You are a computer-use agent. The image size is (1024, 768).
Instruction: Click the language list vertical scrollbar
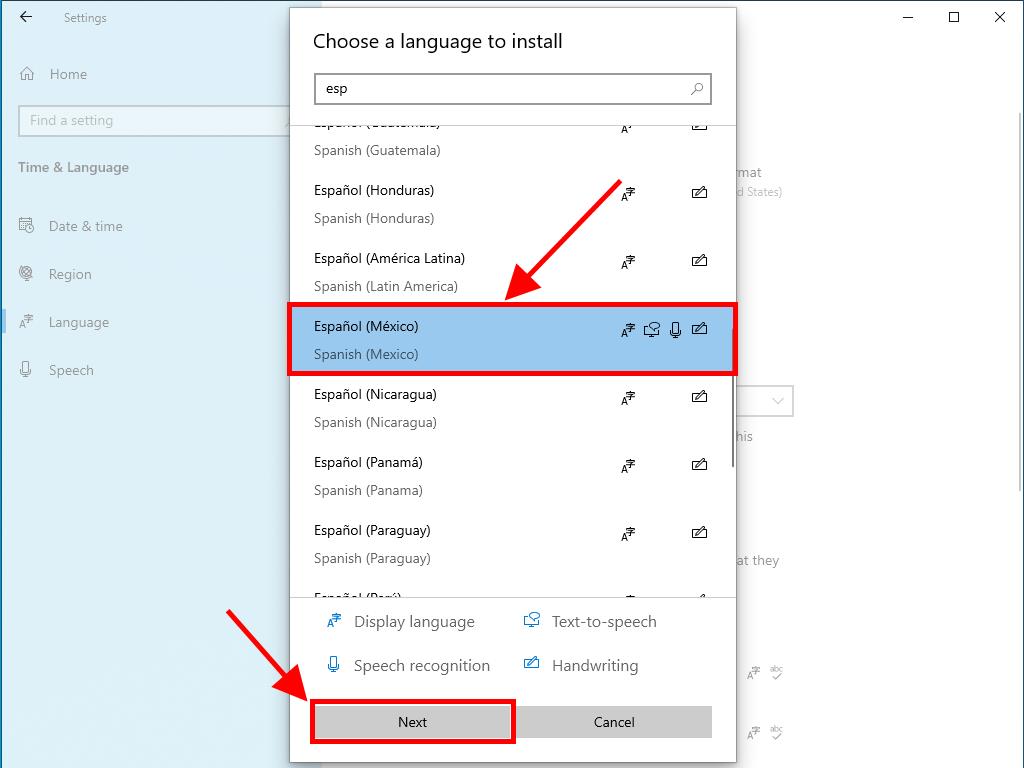click(733, 420)
